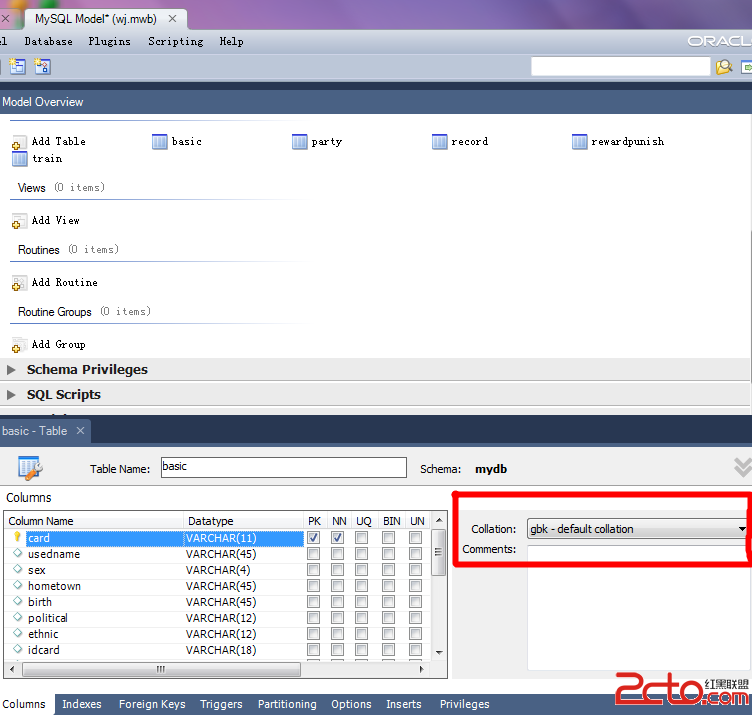The height and width of the screenshot is (715, 752).
Task: Open the basic table icon
Action: coord(160,141)
